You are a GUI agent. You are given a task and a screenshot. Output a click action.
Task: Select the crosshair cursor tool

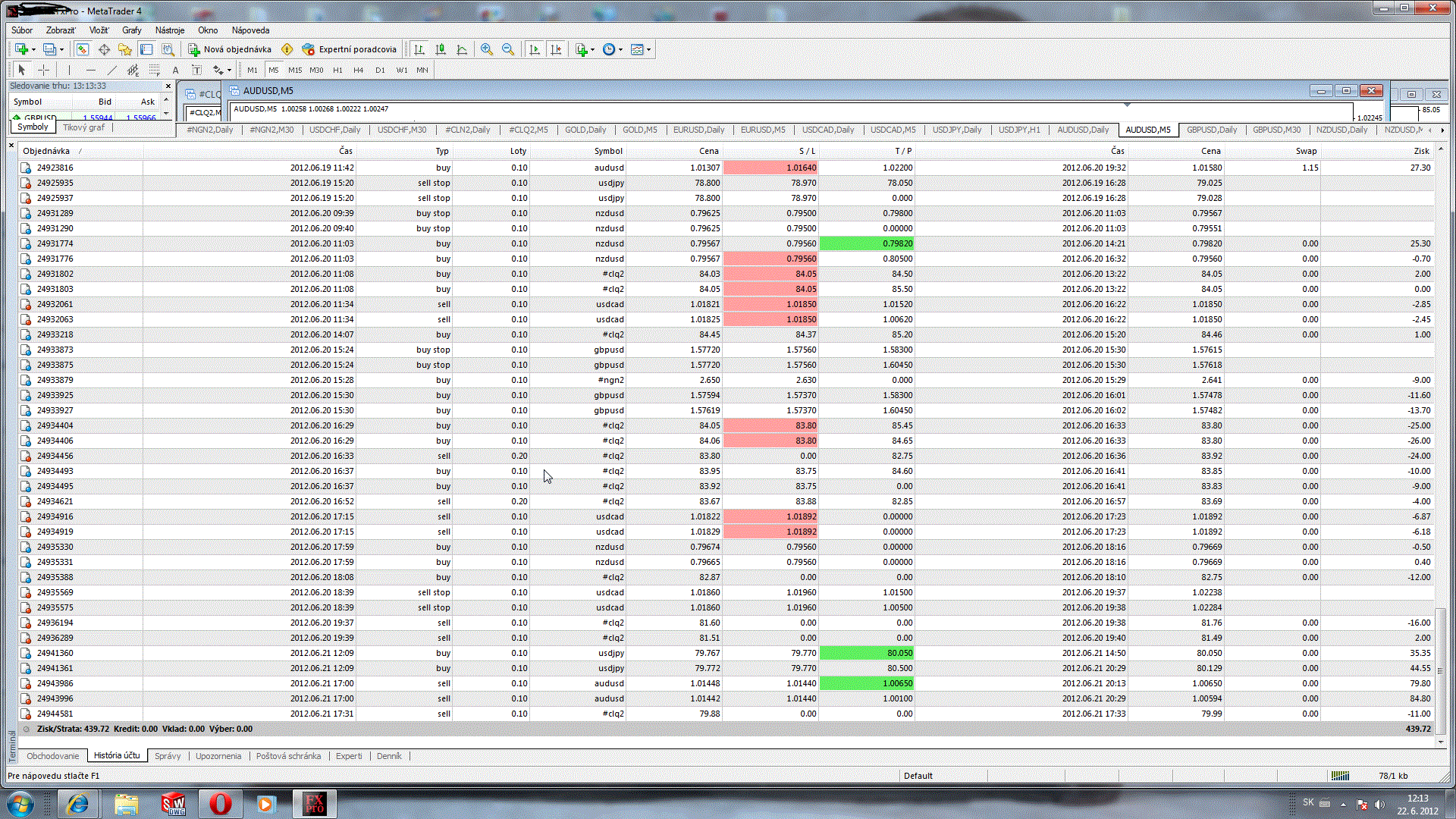point(44,70)
